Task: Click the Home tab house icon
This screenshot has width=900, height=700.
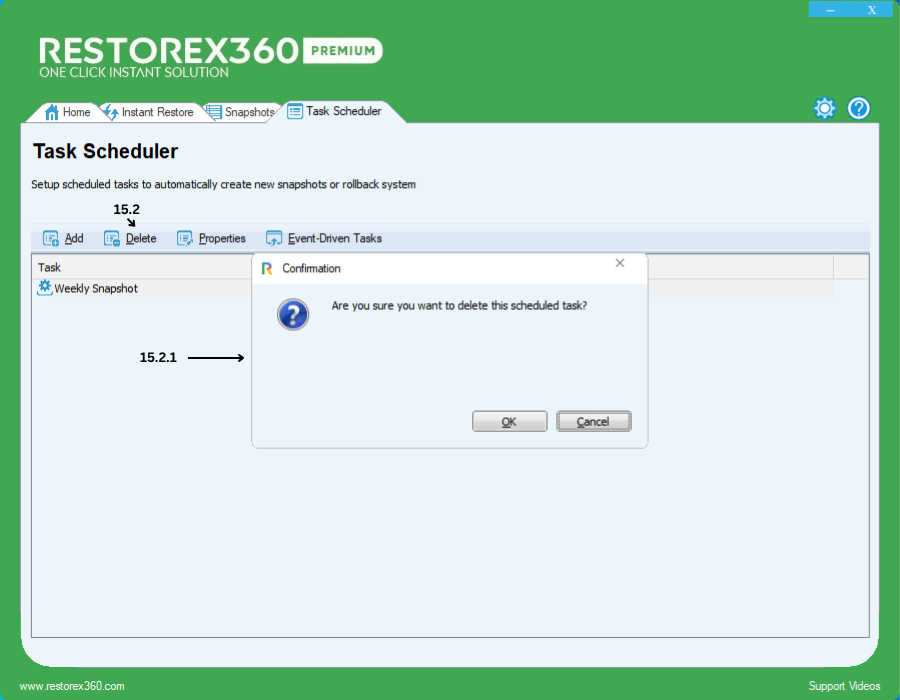Action: (52, 112)
